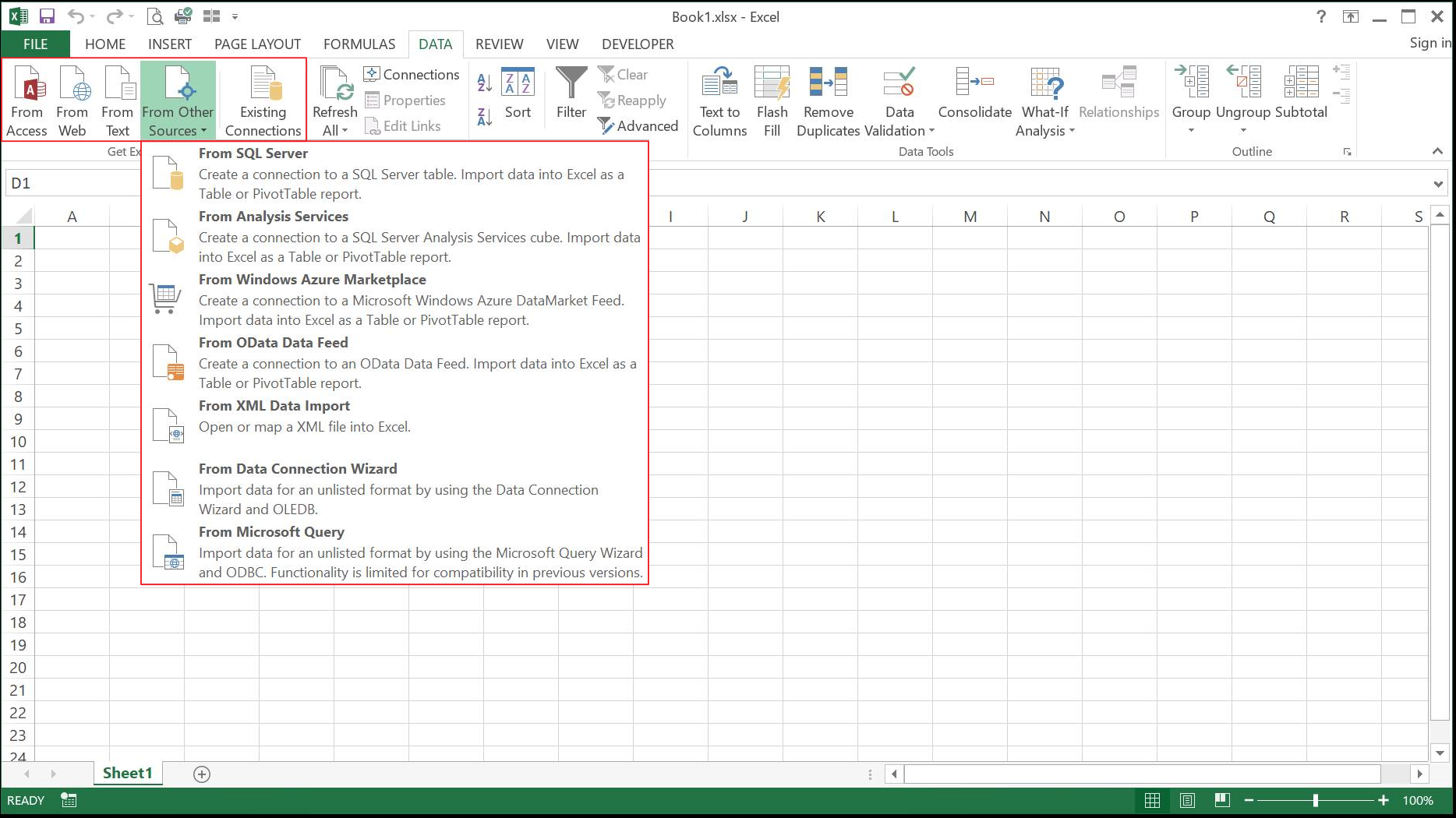Choose From Windows Azure Marketplace
Viewport: 1456px width, 818px height.
(395, 299)
